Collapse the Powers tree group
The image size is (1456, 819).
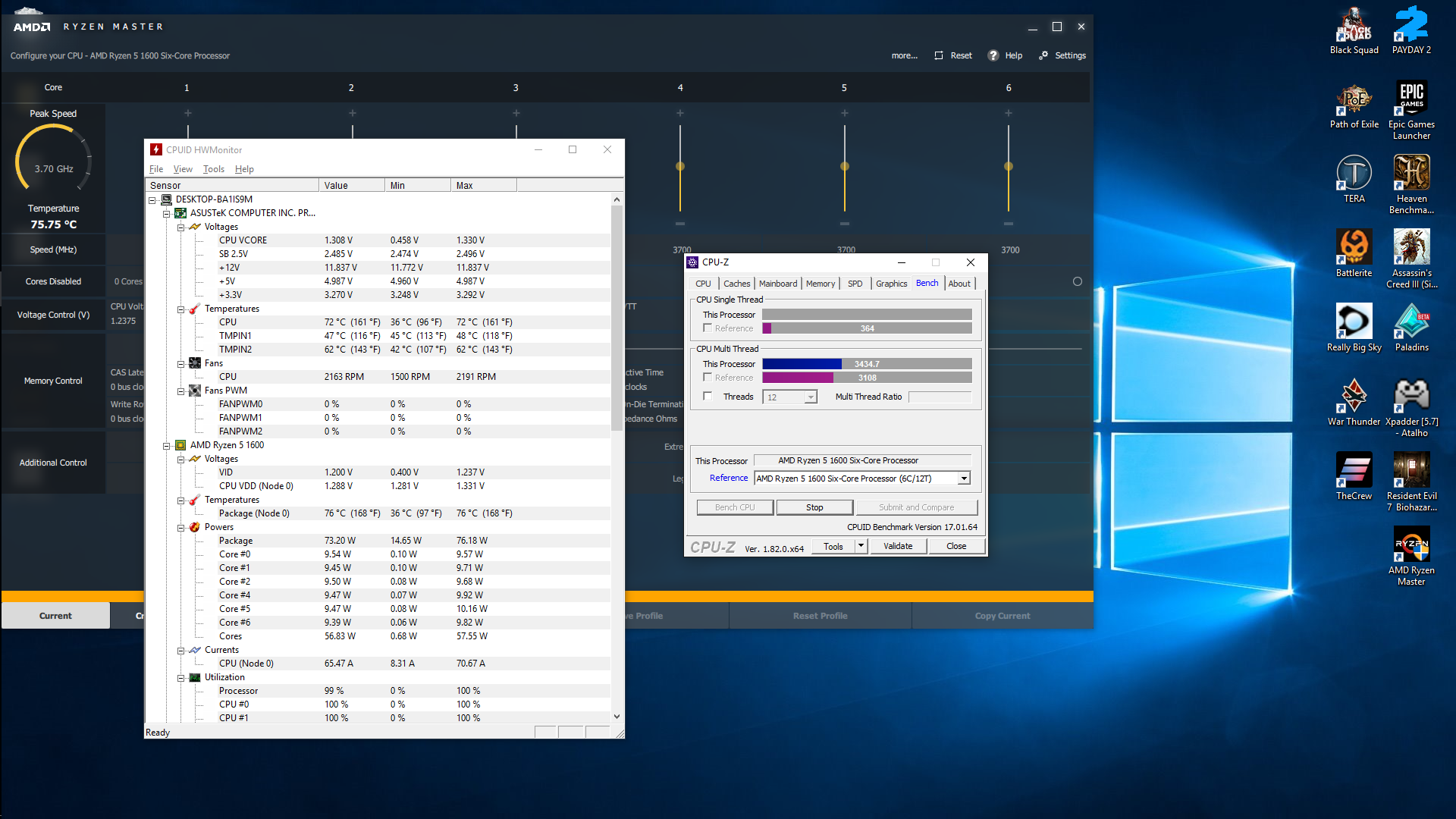(x=180, y=527)
